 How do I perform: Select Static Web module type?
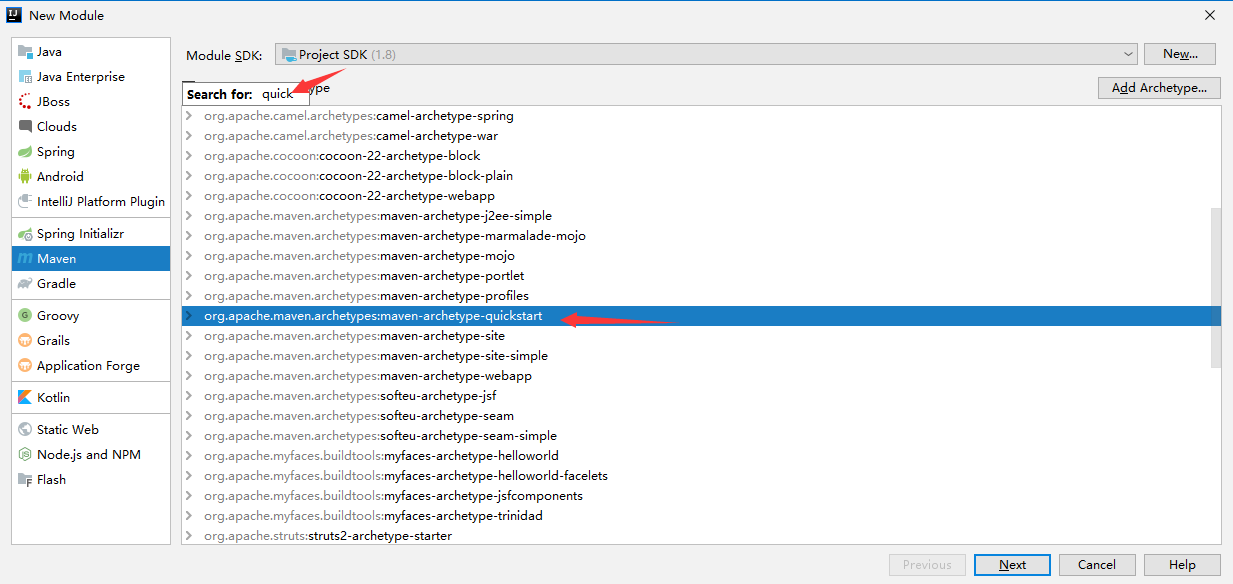pyautogui.click(x=91, y=430)
